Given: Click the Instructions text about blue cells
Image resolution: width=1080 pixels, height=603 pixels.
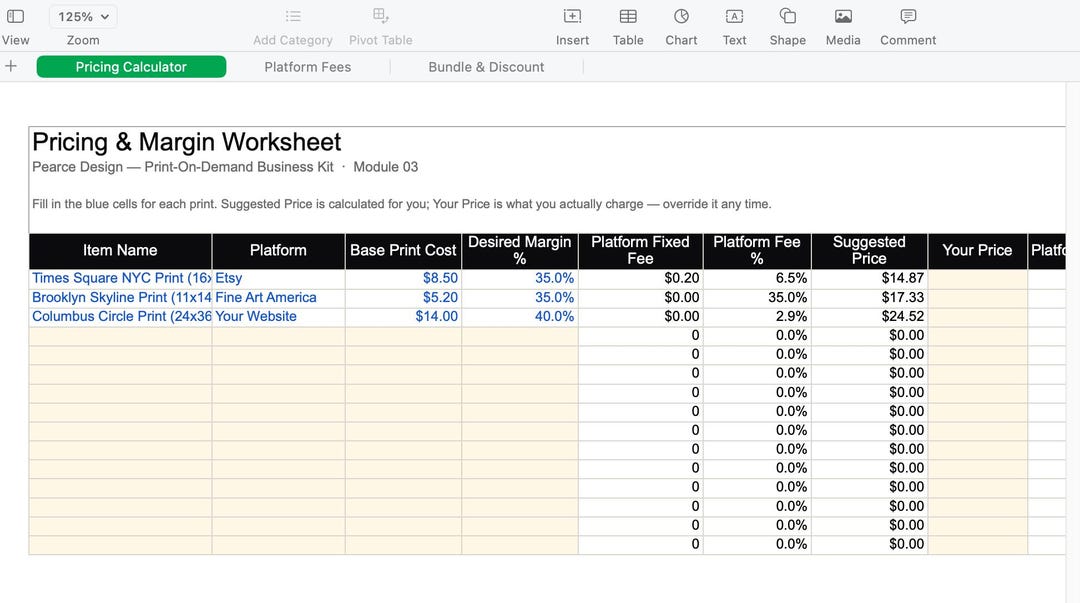Looking at the screenshot, I should [x=402, y=204].
